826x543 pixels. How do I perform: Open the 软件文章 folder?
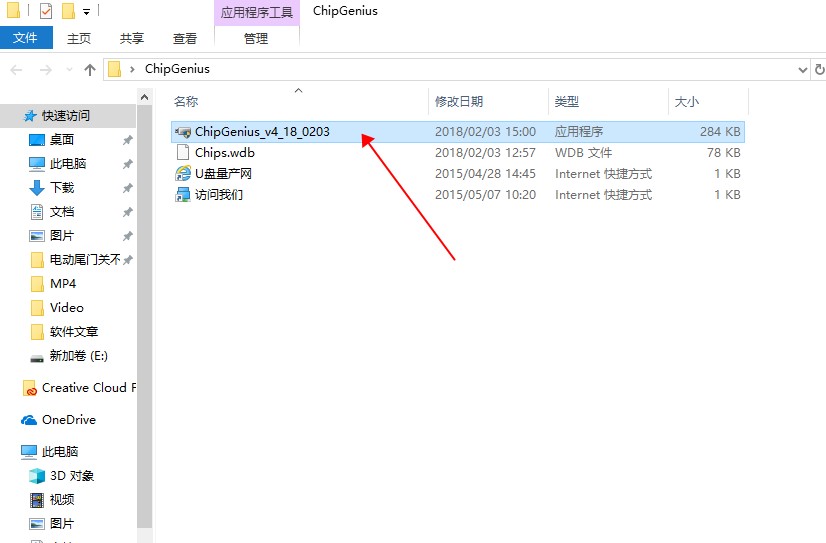(74, 331)
